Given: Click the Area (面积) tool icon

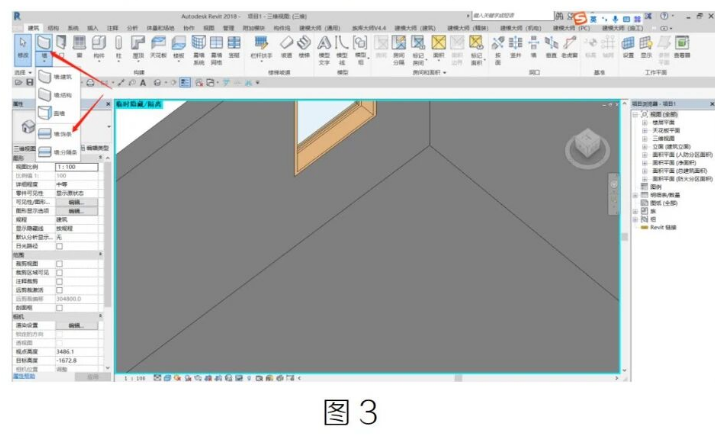Looking at the screenshot, I should click(x=438, y=43).
